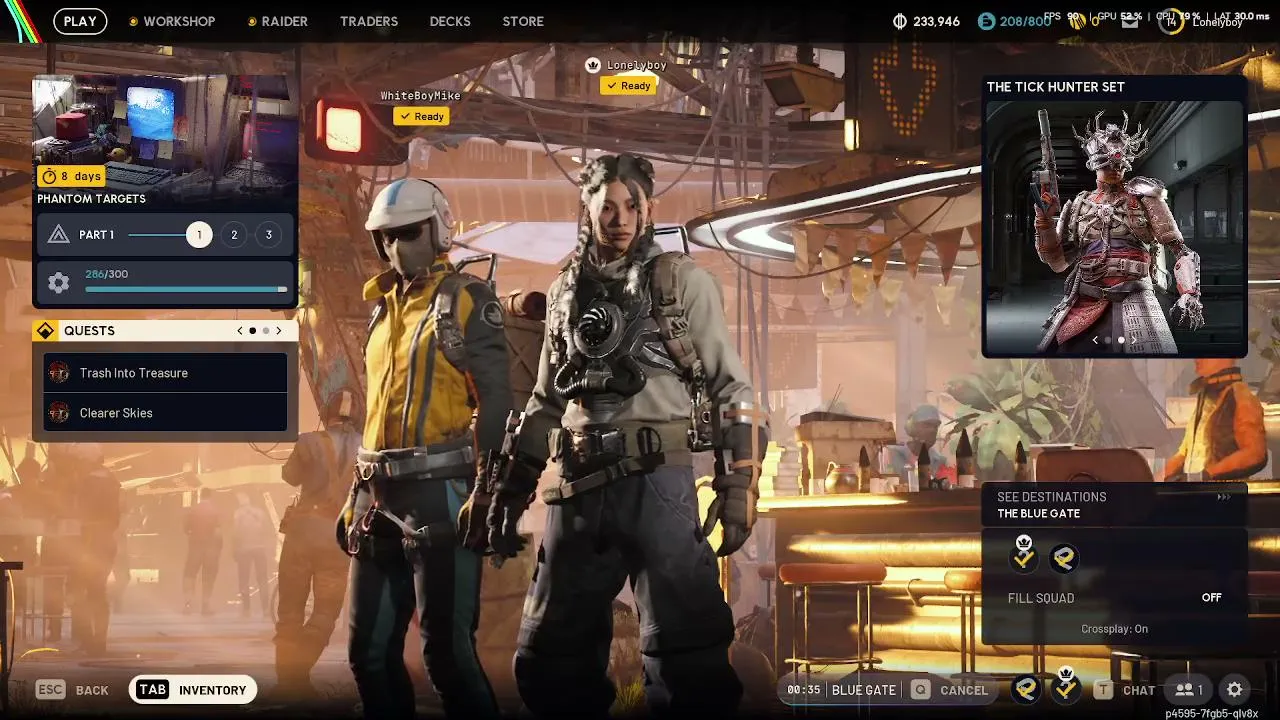The width and height of the screenshot is (1280, 720).
Task: Open INVENTORY with the TAB button
Action: tap(193, 690)
